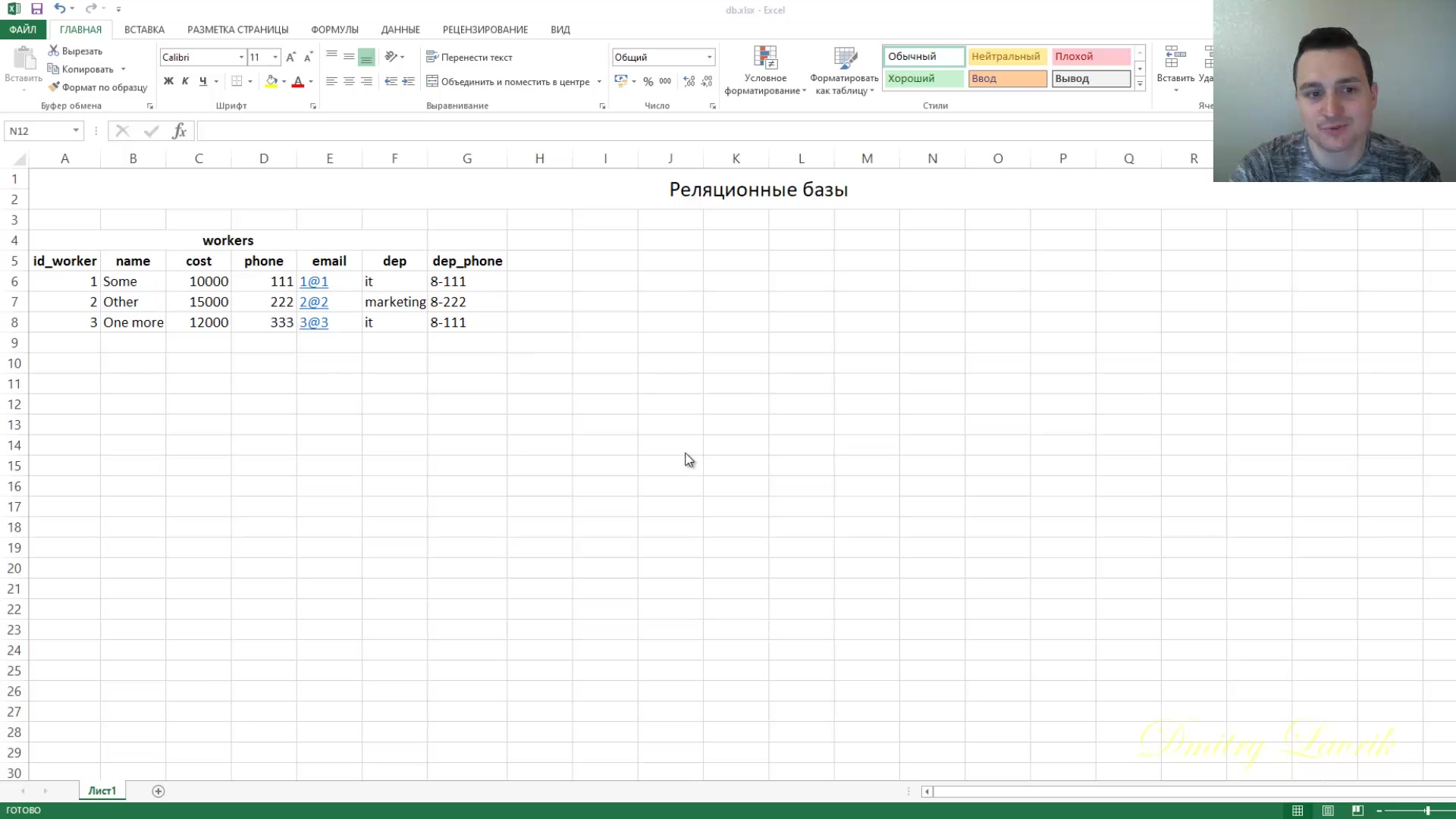Screen dimensions: 1456x819
Task: Open the number format (Общий) dropdown
Action: coord(710,57)
